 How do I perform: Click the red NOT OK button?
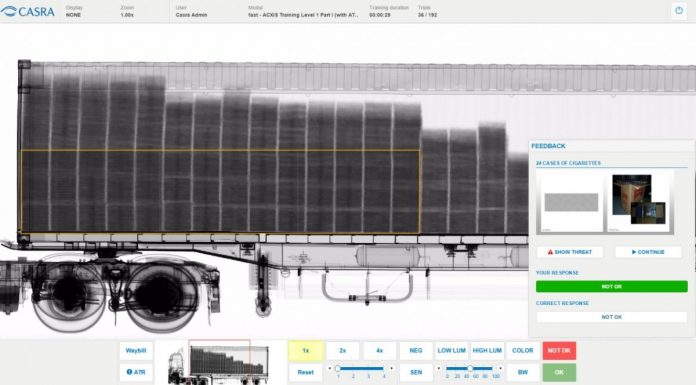[x=559, y=350]
